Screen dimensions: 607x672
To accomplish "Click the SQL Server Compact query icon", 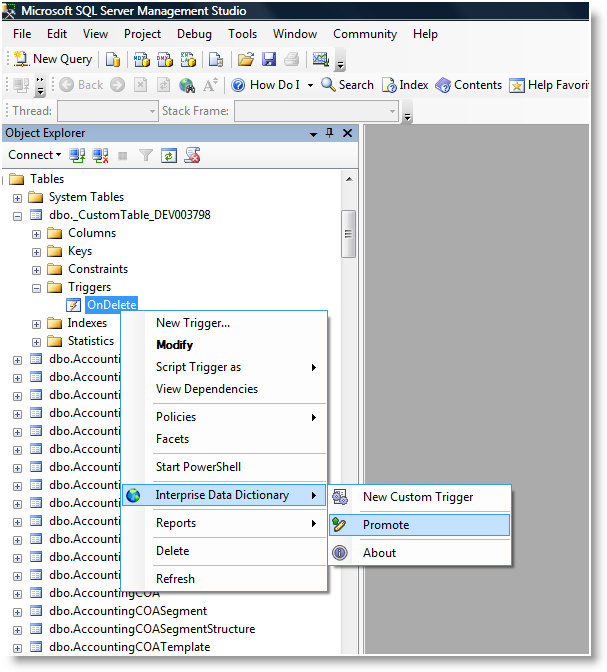I will [216, 59].
